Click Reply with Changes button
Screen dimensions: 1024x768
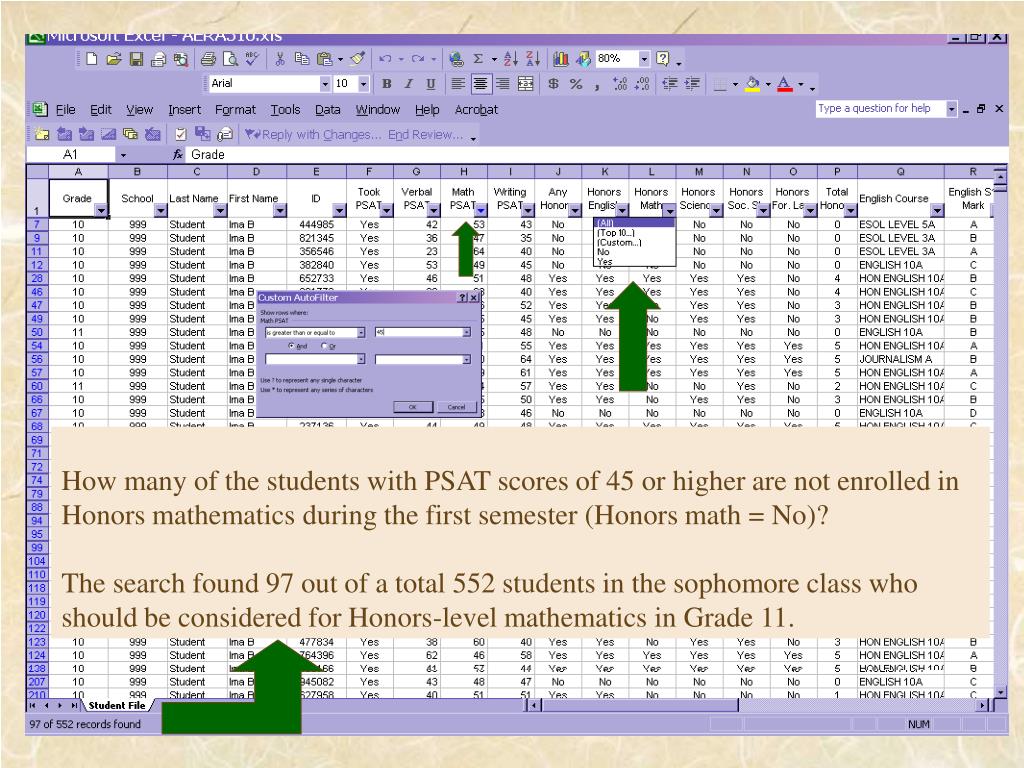[313, 135]
